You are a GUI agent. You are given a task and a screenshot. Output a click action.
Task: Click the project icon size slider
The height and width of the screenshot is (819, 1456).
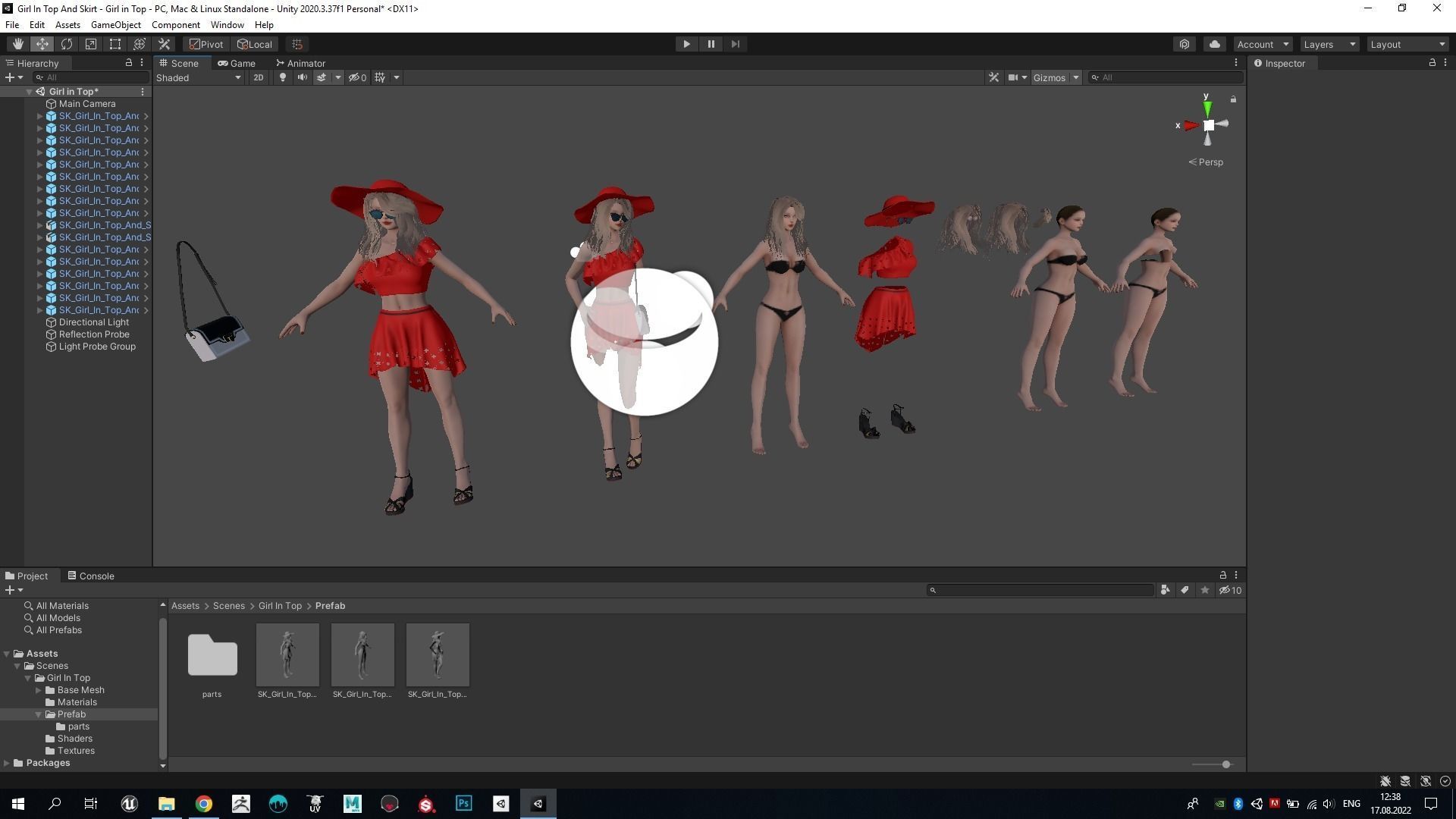1225,764
